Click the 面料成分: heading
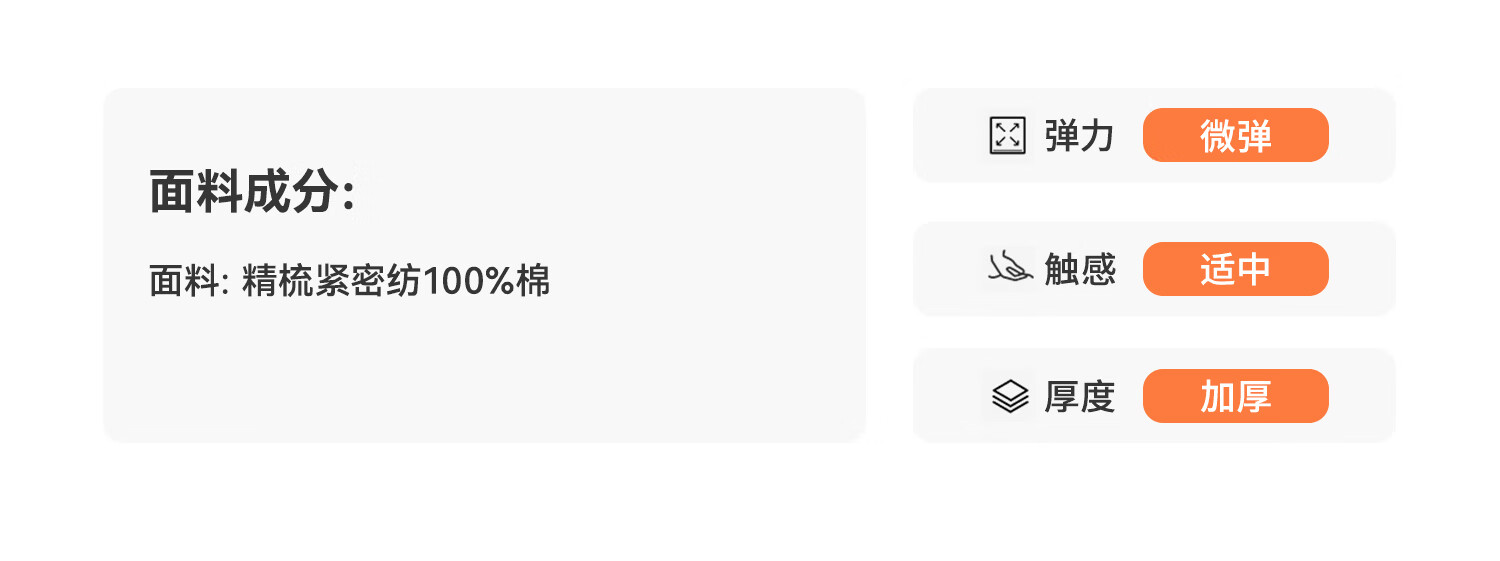The width and height of the screenshot is (1500, 561). 252,192
